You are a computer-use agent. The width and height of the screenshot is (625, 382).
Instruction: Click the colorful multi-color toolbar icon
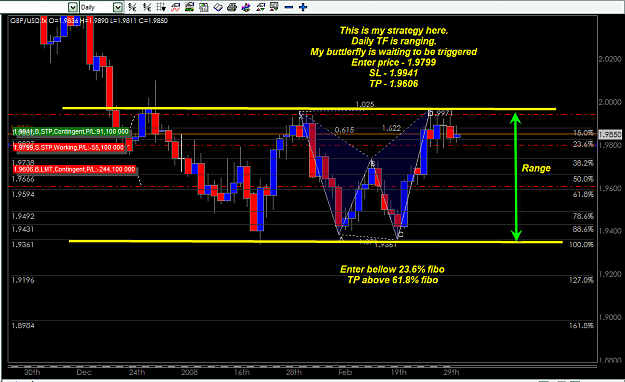tap(246, 7)
